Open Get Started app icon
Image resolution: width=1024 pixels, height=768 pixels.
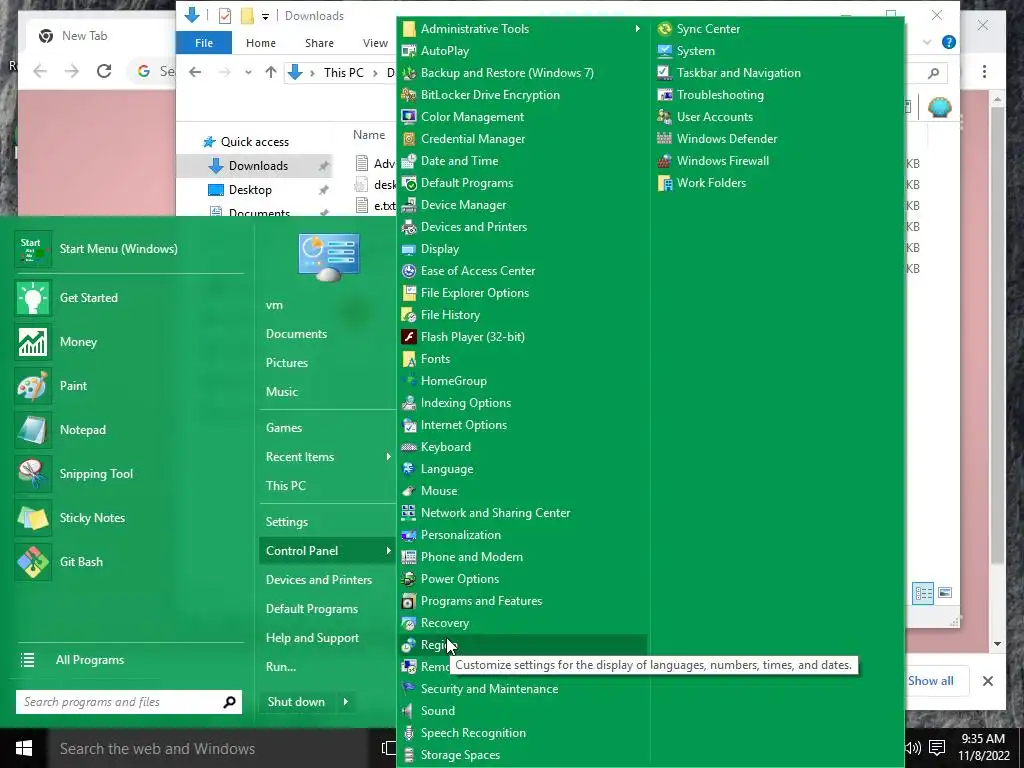click(x=33, y=298)
